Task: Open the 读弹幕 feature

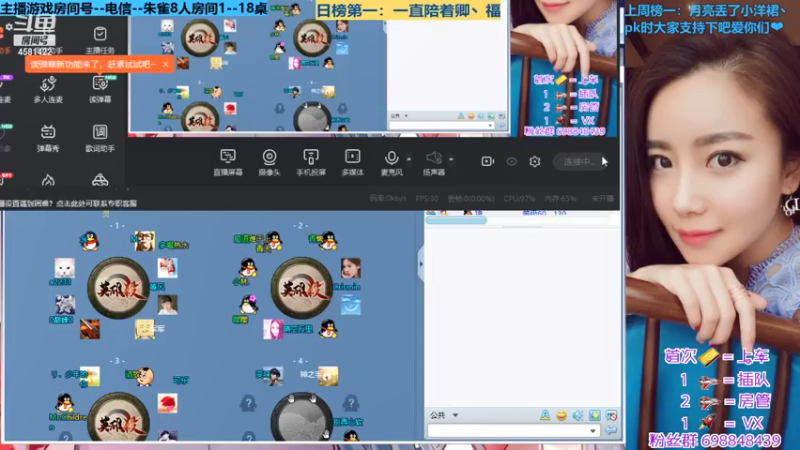Action: pyautogui.click(x=100, y=90)
